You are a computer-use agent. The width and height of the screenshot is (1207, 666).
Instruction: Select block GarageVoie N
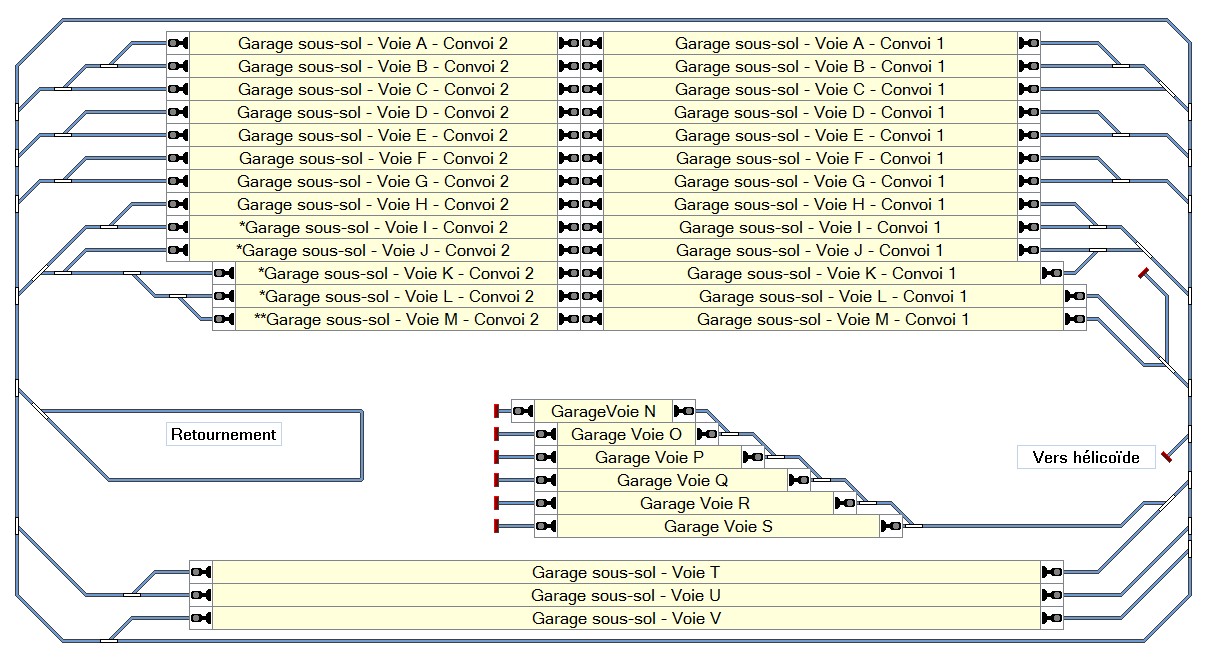click(x=604, y=411)
